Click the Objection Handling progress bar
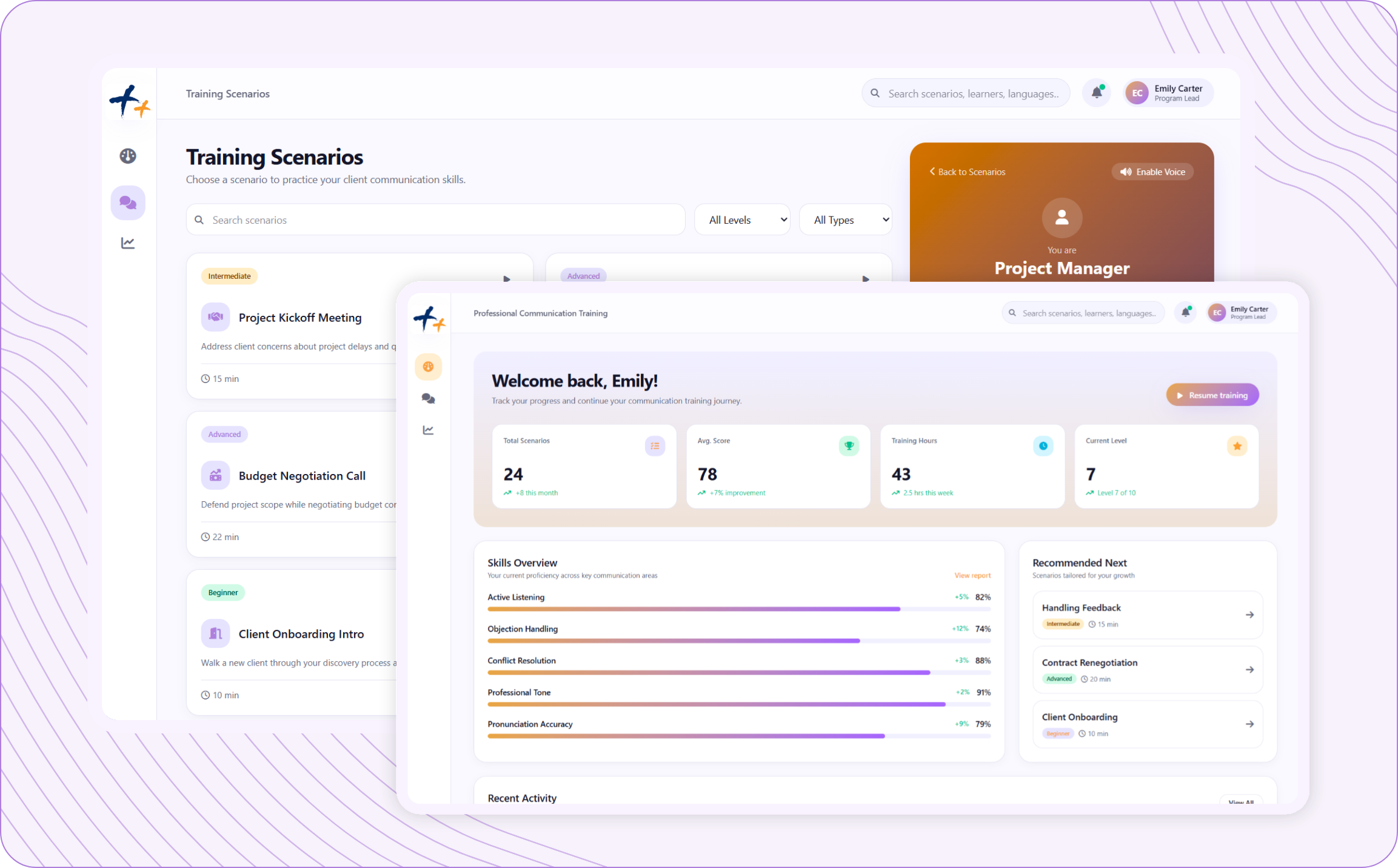This screenshot has width=1398, height=868. point(739,641)
